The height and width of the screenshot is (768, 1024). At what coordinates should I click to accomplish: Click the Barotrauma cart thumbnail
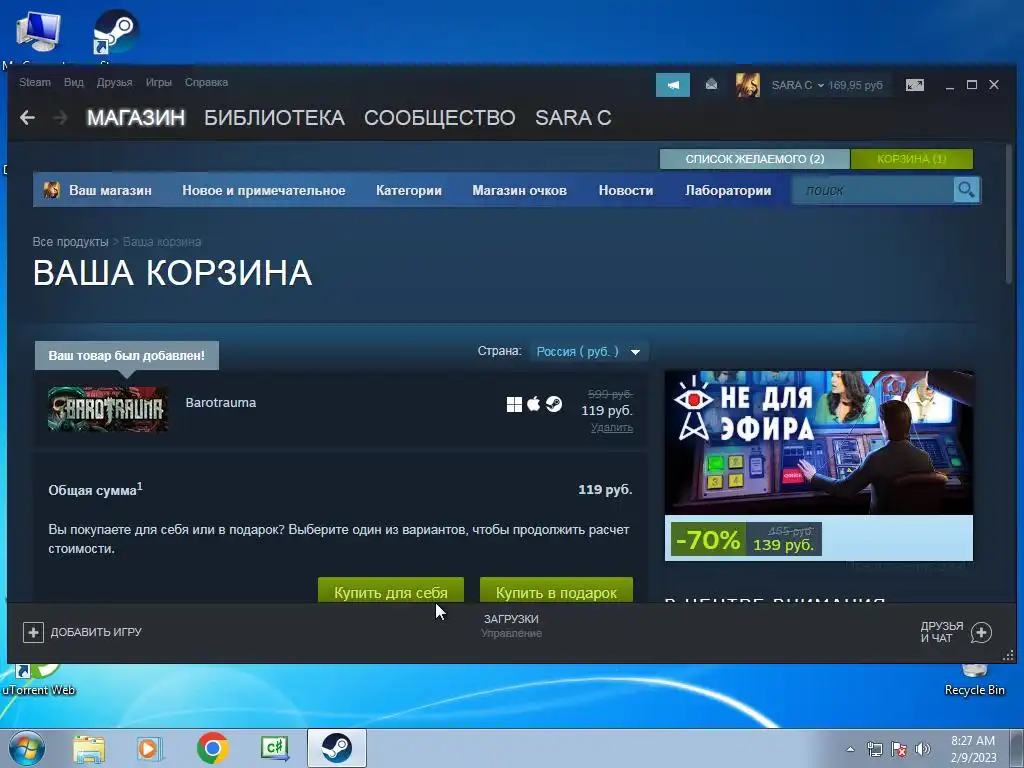[x=108, y=409]
